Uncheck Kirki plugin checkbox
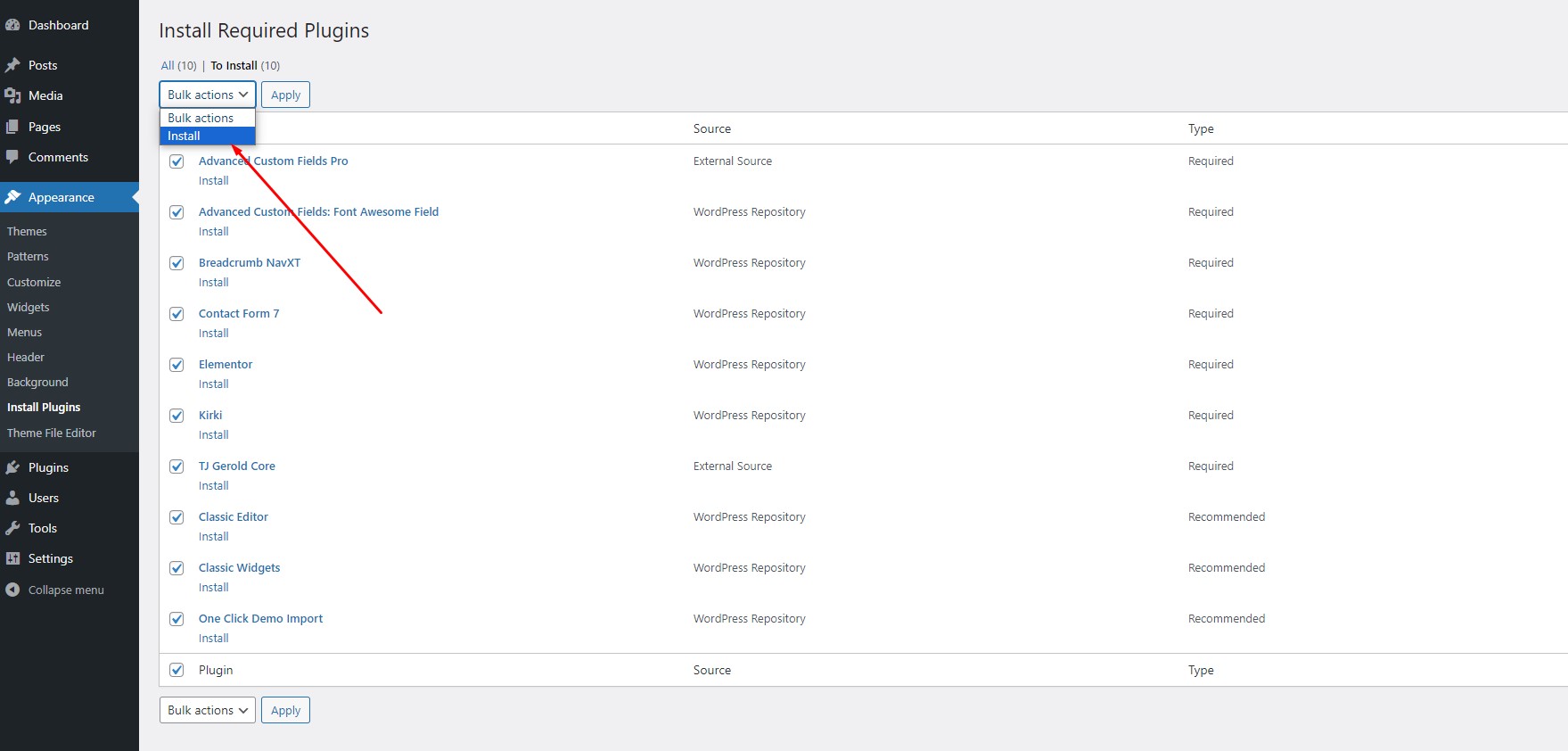1568x751 pixels. pos(177,416)
